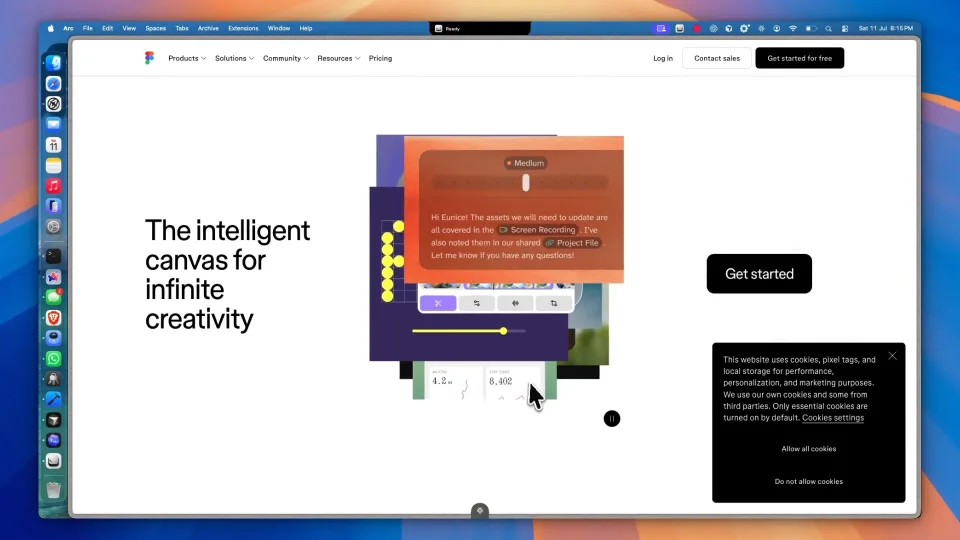Open Control Center in the menu bar

pos(845,28)
